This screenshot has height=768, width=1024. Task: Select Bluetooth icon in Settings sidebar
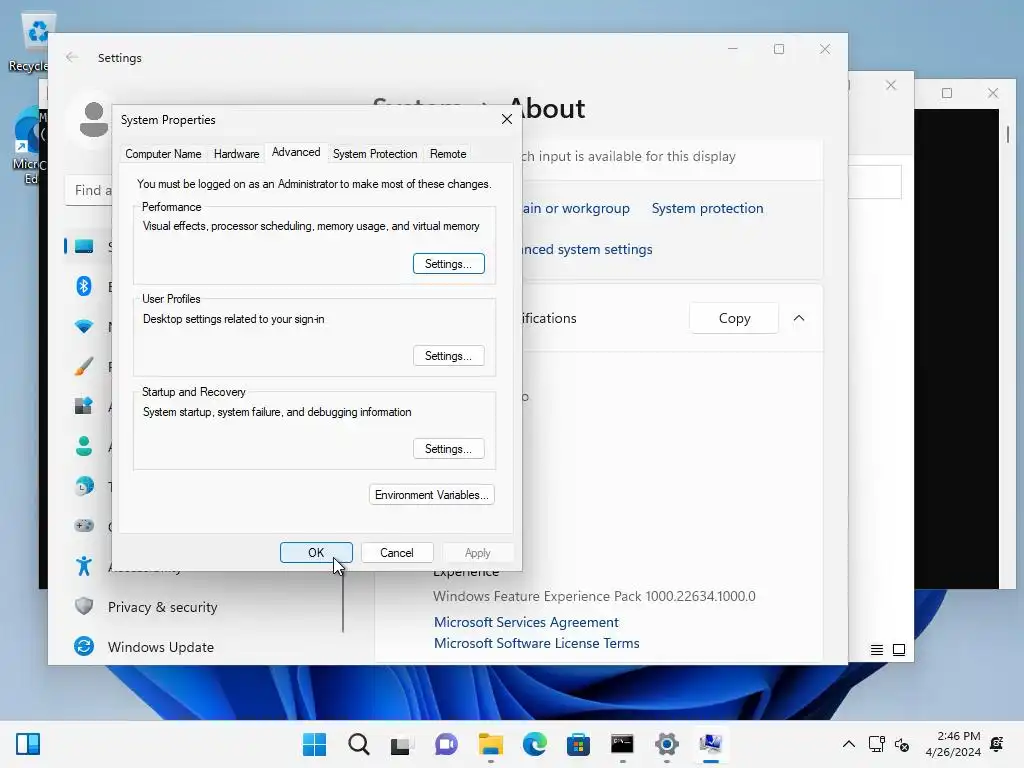tap(84, 286)
